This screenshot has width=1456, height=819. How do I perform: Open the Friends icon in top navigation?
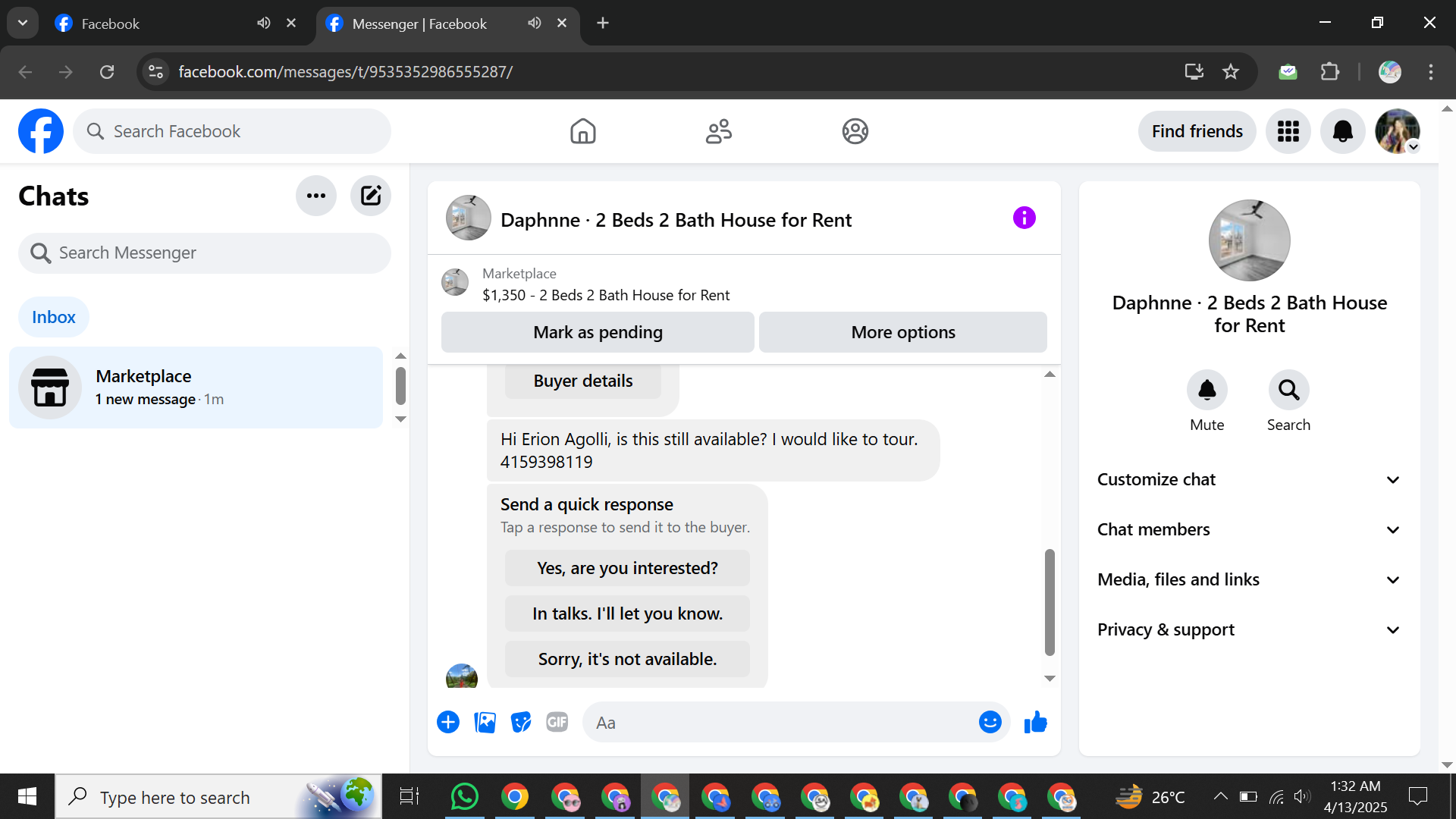[x=719, y=131]
